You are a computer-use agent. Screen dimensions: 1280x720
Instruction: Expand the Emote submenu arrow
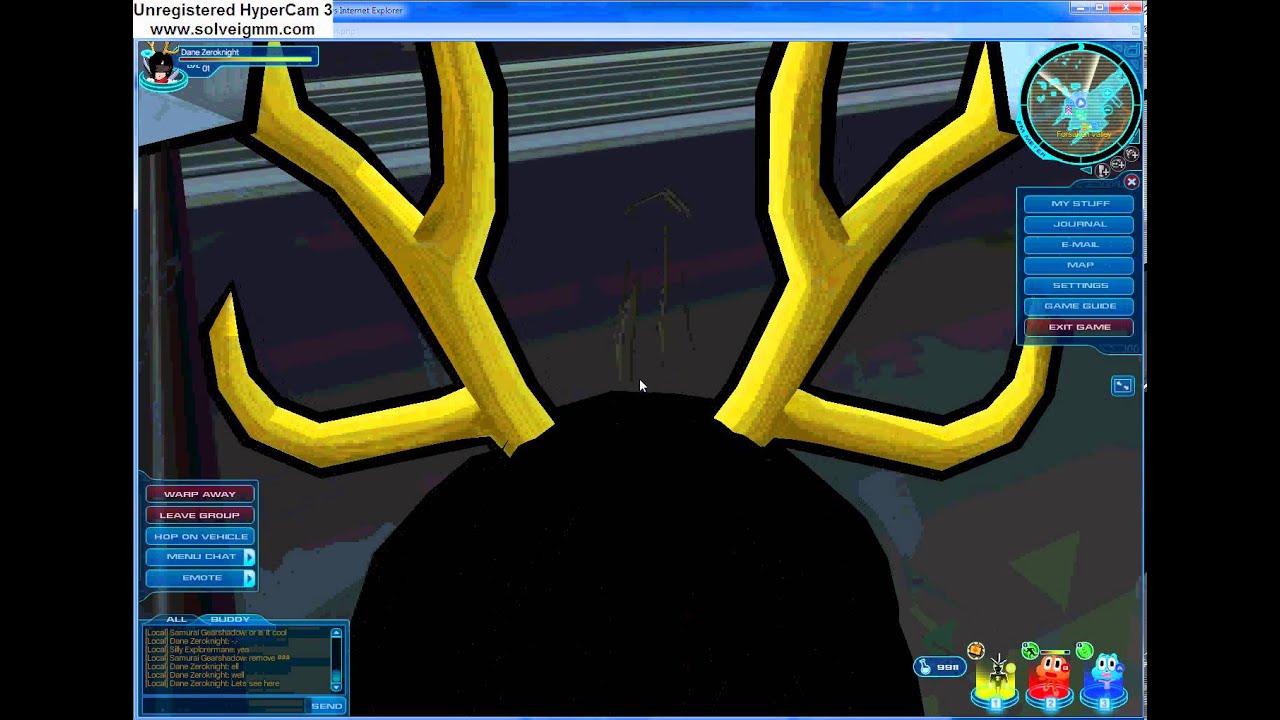249,578
